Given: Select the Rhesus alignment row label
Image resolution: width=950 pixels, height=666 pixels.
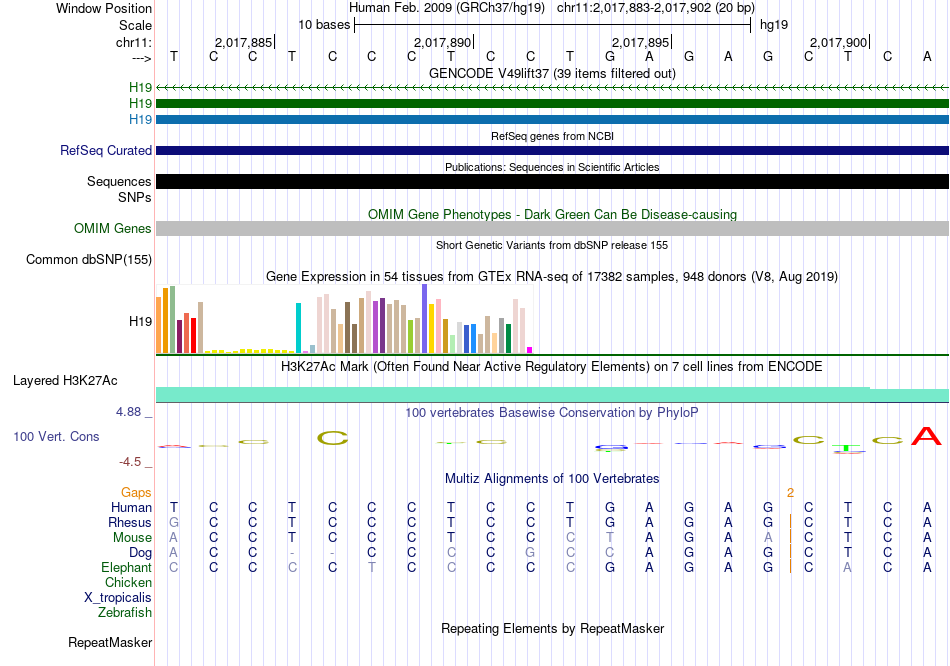Looking at the screenshot, I should [130, 522].
